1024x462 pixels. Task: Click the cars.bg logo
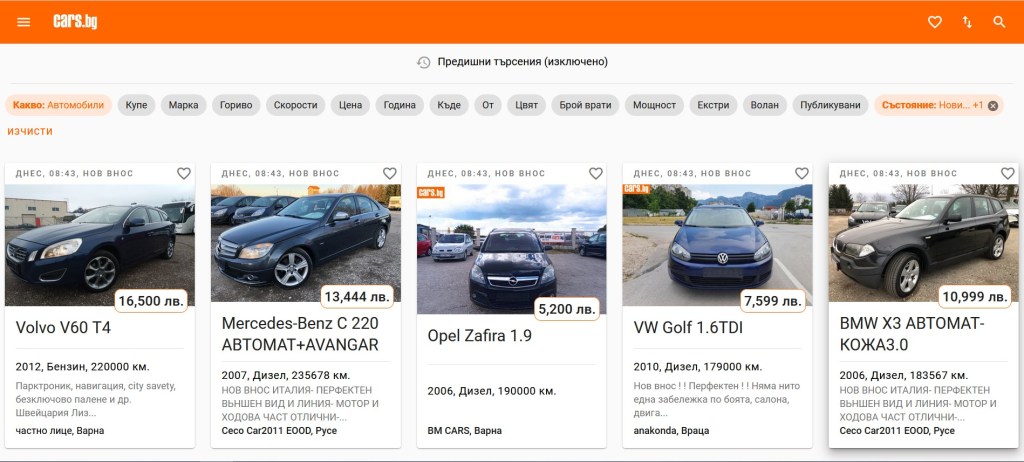tap(75, 22)
